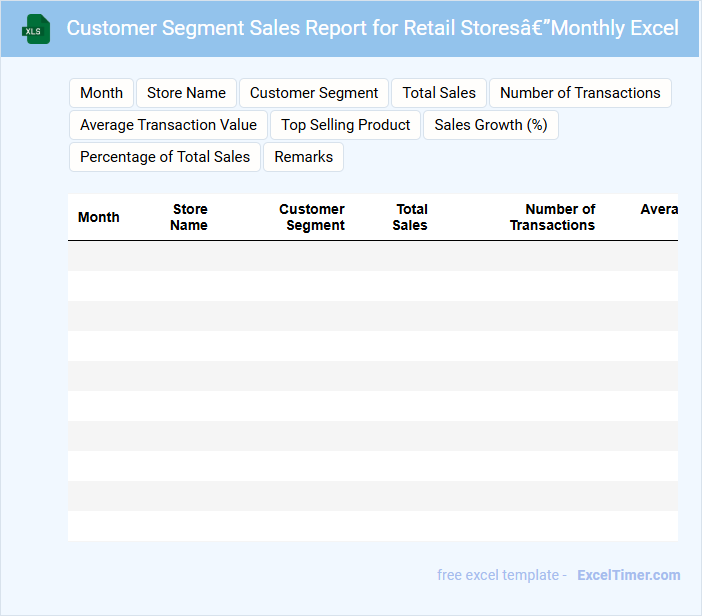Select the Month tag button
This screenshot has width=702, height=616.
point(101,93)
